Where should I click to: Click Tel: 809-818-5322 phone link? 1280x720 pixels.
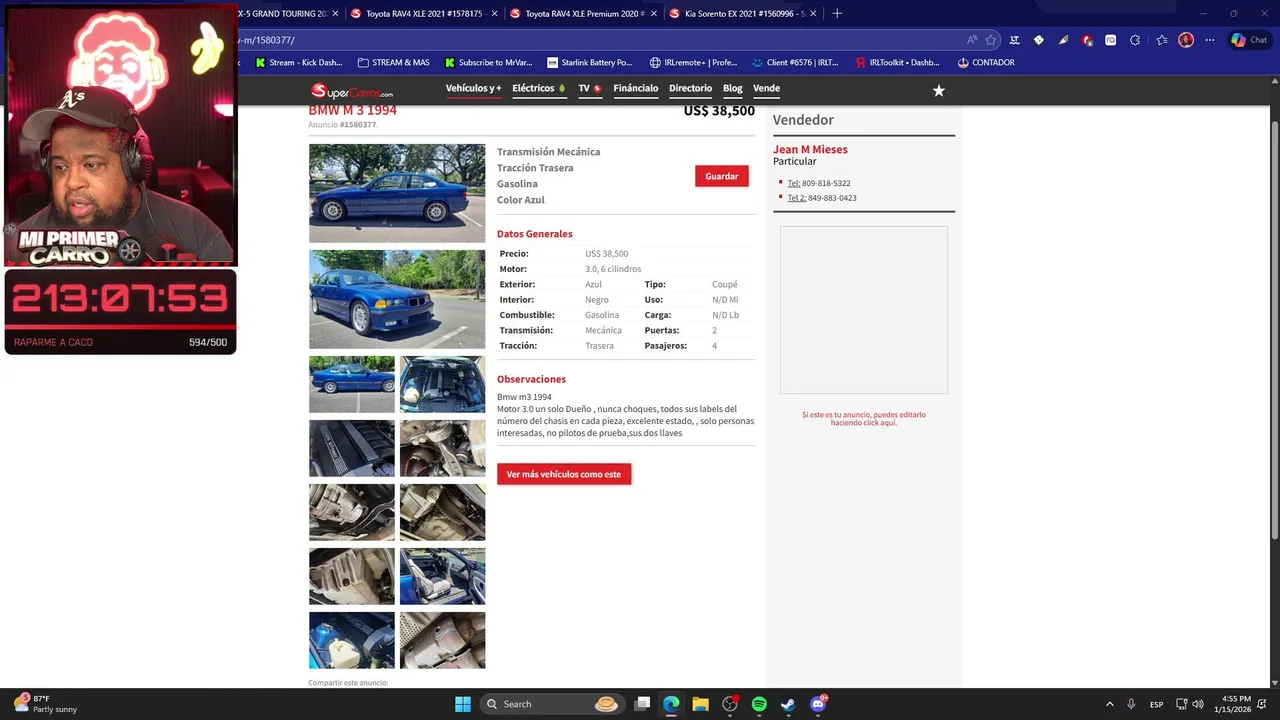pos(819,183)
